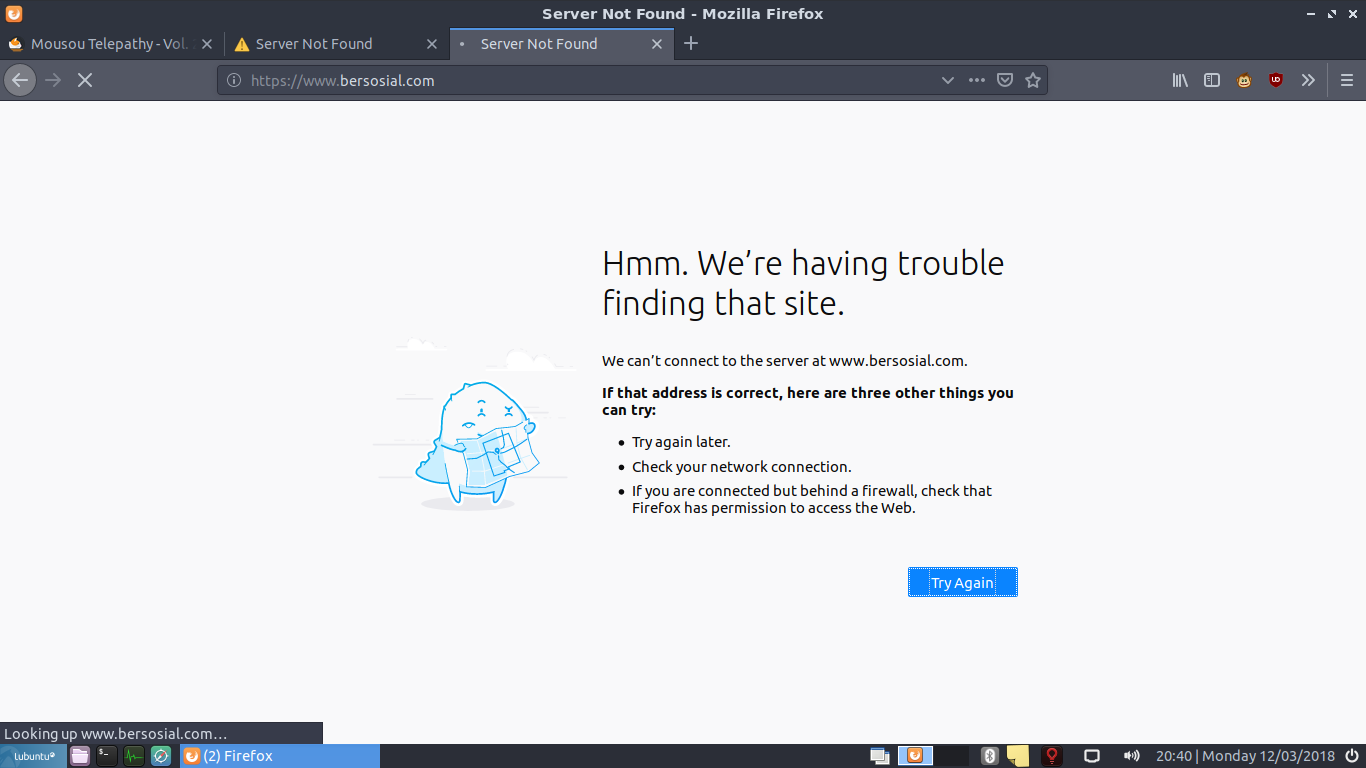Screen dimensions: 1366x768
Task: Close the Mousou Telepathy tab
Action: tap(207, 44)
